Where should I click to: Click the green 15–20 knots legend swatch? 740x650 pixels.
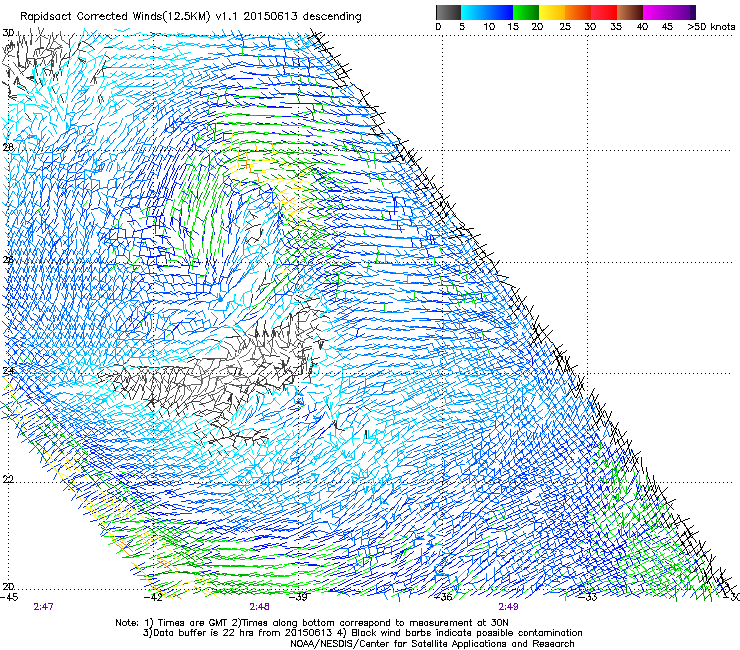(x=526, y=12)
